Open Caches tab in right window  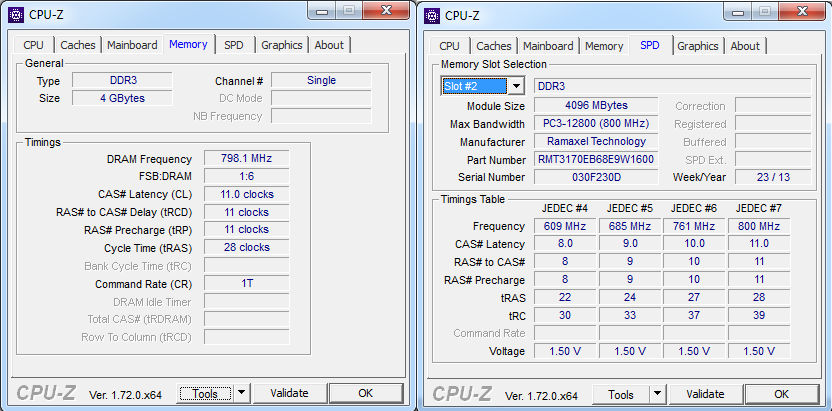tap(494, 46)
